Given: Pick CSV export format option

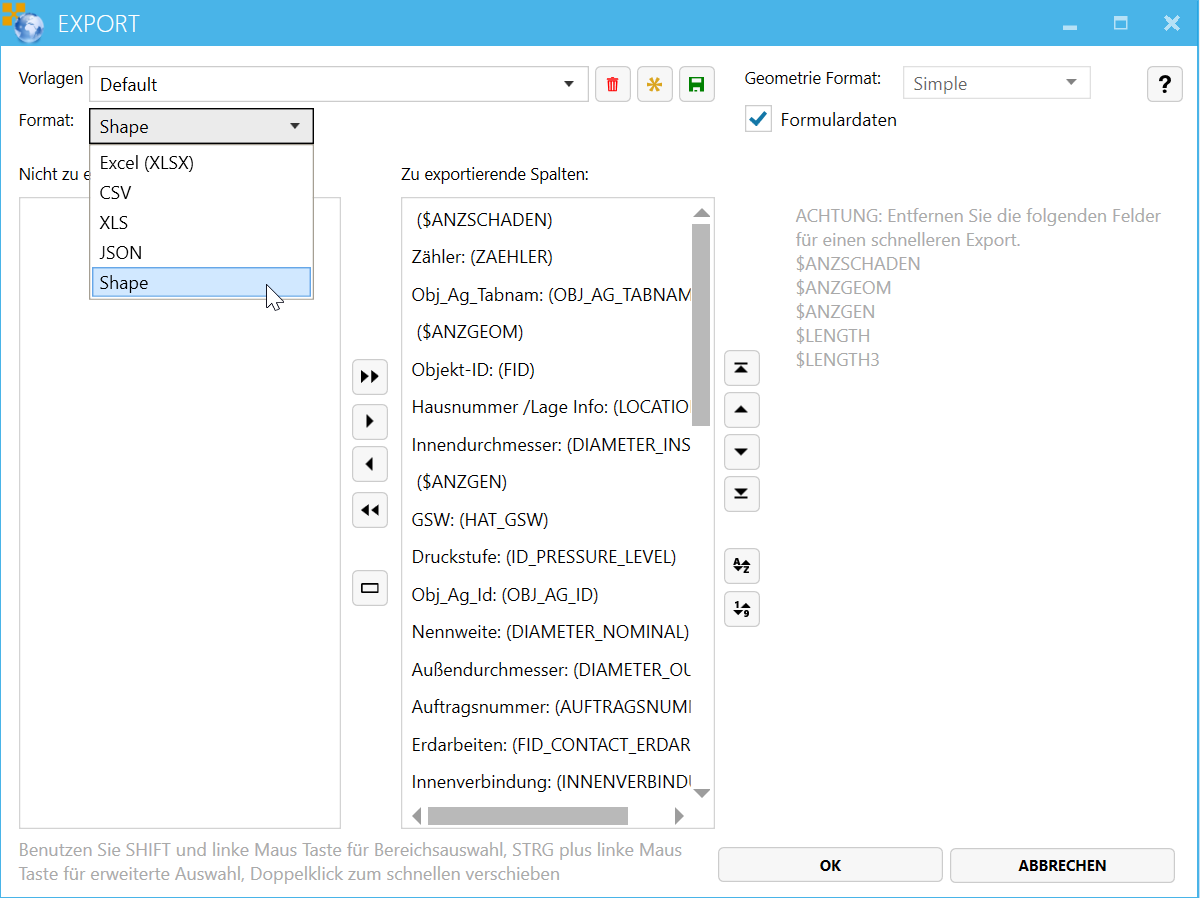Looking at the screenshot, I should click(116, 193).
